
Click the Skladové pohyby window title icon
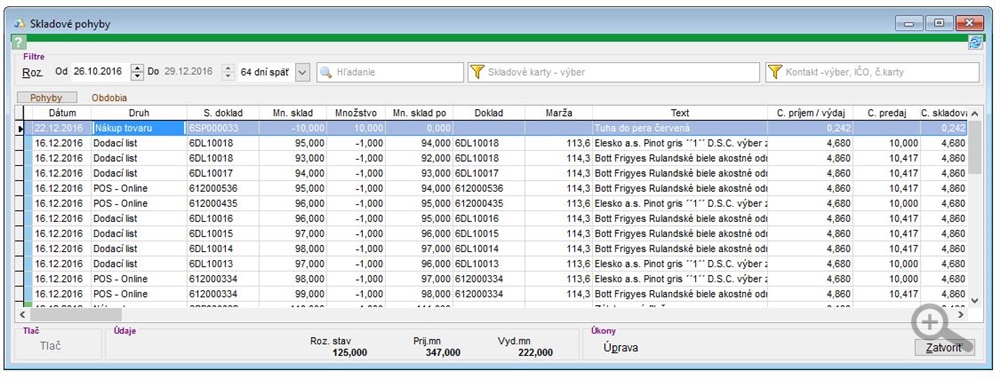pos(20,24)
